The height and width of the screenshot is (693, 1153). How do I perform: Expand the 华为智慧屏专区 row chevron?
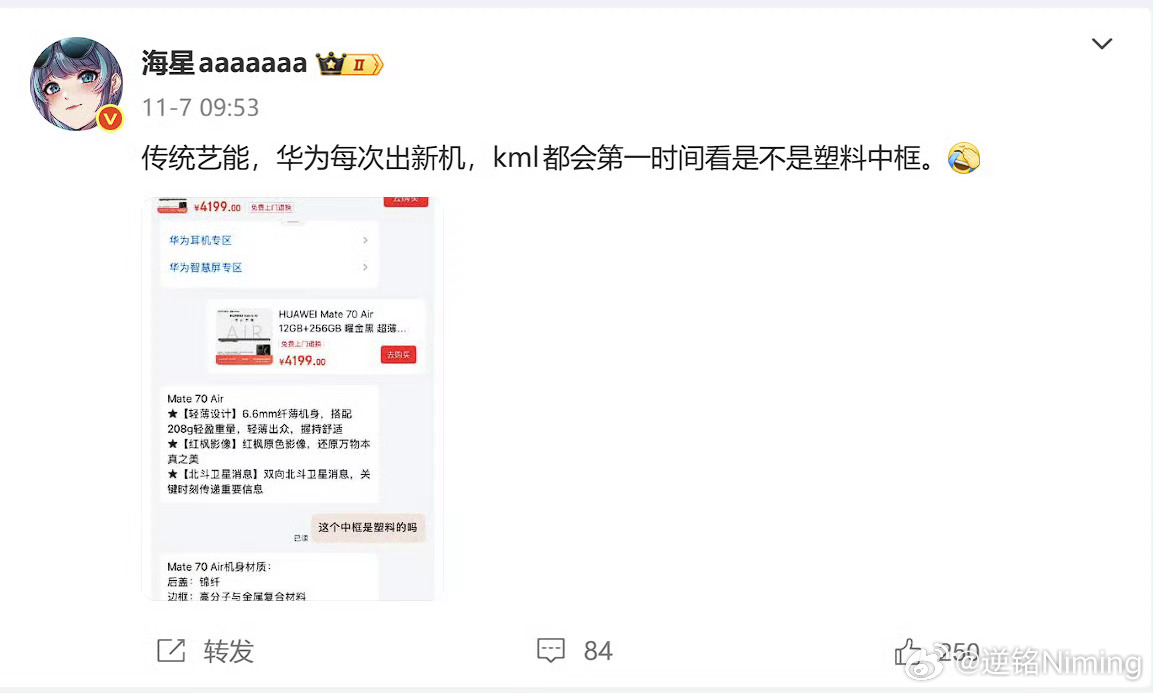pos(365,267)
